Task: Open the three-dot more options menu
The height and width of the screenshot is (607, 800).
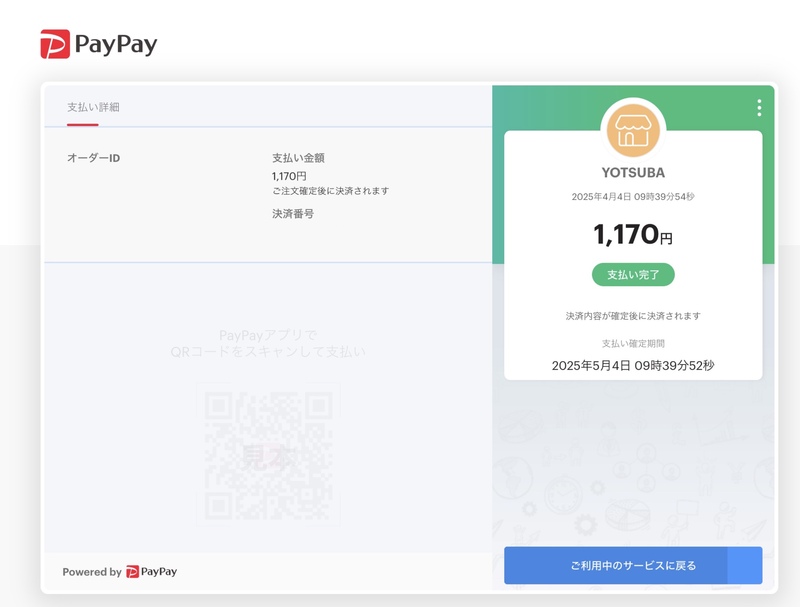Action: pos(759,108)
